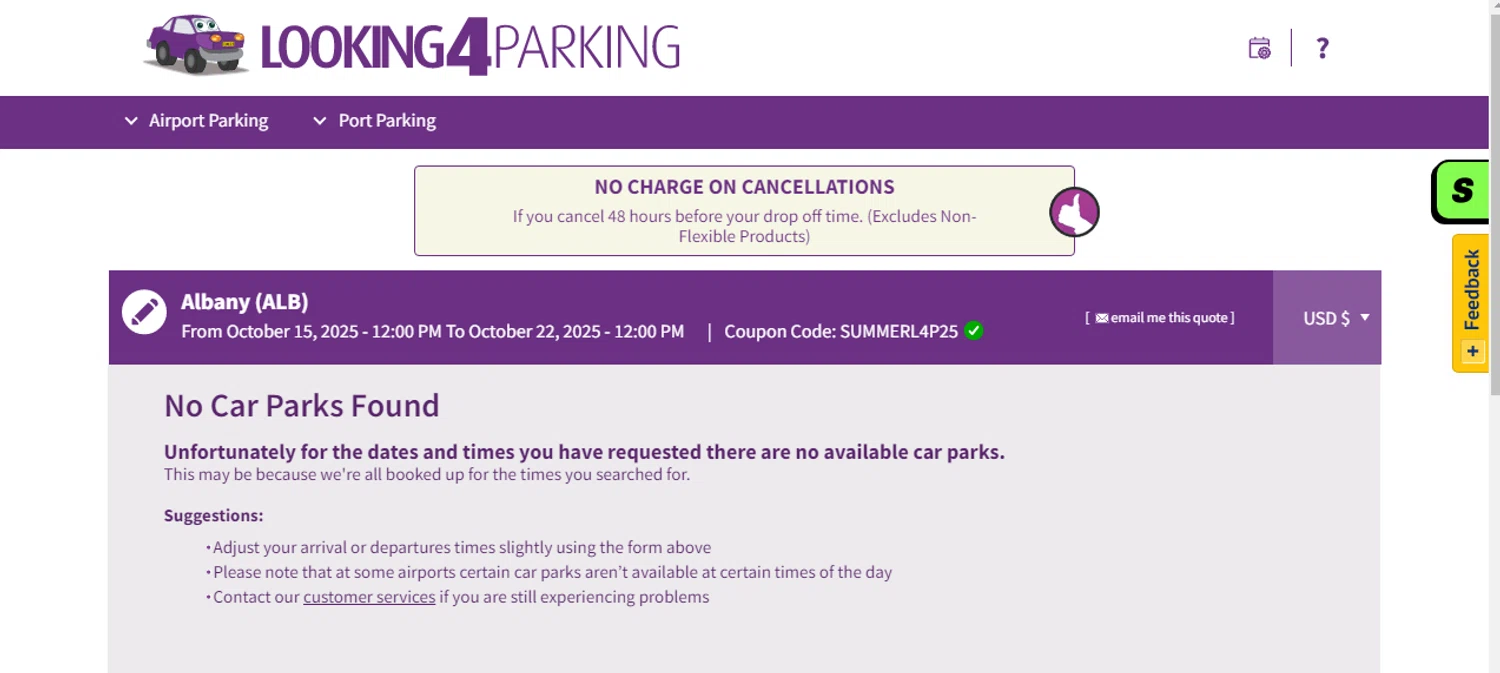Click the No Charge on Cancellations banner
Screen dimensions: 1500x673
pos(744,211)
